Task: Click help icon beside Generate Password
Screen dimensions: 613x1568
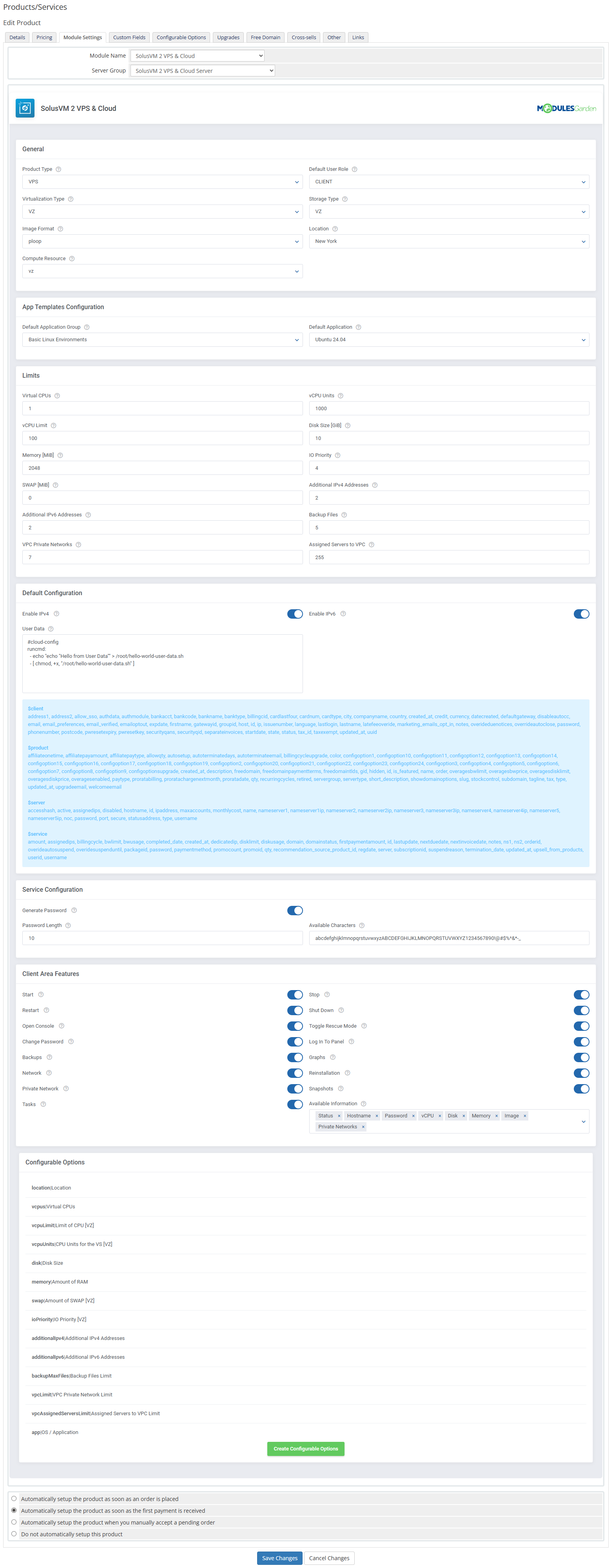Action: point(74,911)
